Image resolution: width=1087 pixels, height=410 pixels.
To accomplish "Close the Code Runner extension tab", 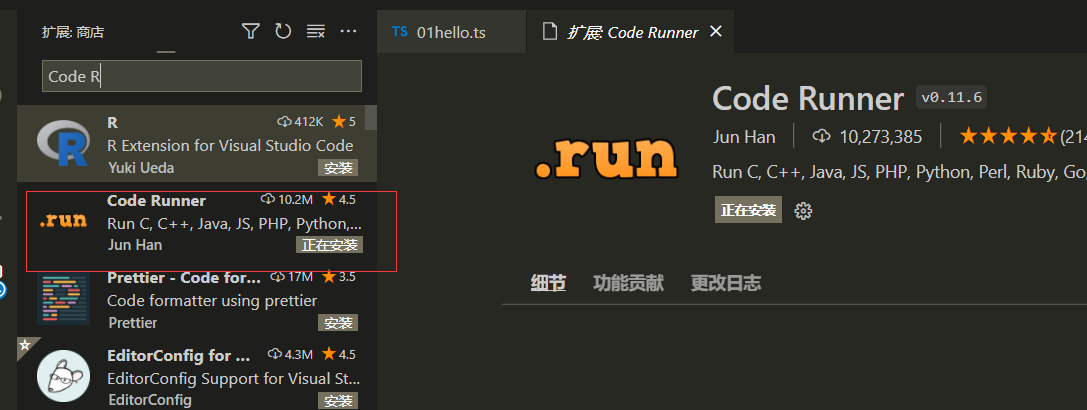I will 717,31.
